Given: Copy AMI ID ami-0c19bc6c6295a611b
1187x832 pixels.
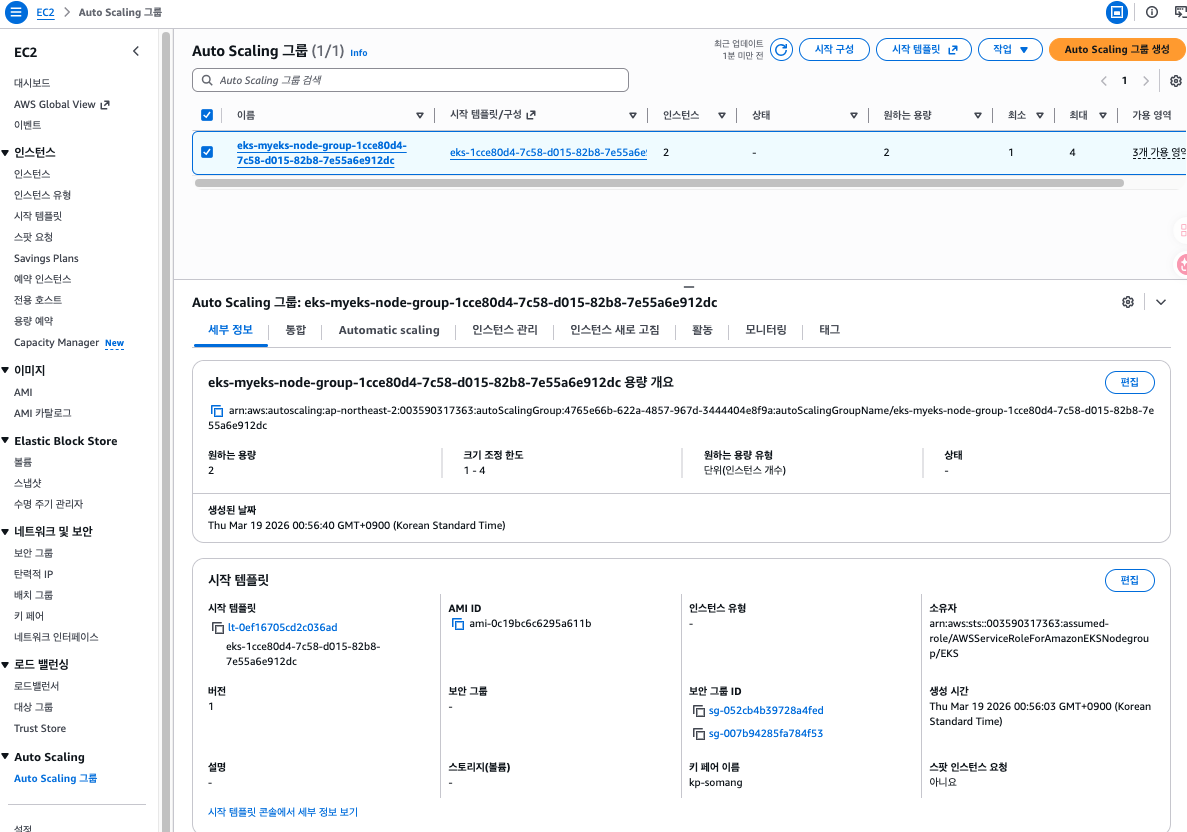Looking at the screenshot, I should [457, 624].
